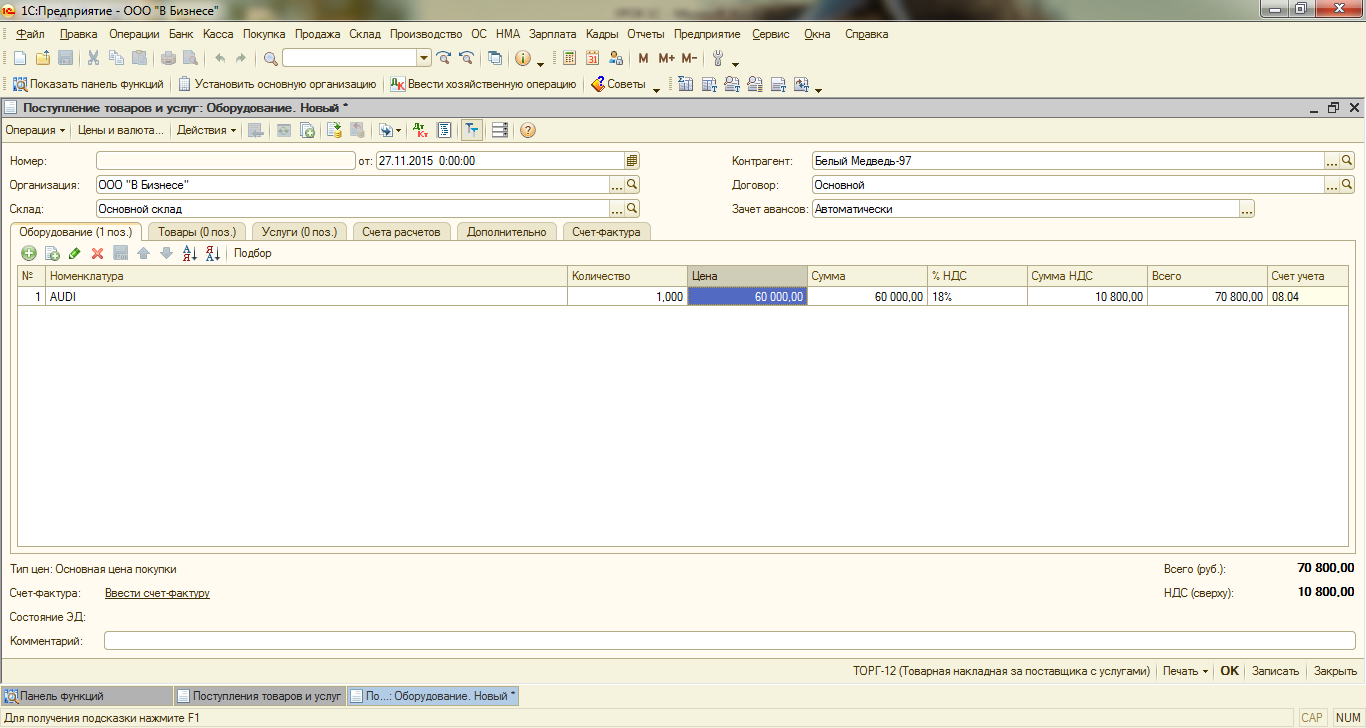Click into the Комментарий input field
The height and width of the screenshot is (728, 1366).
tap(730, 641)
